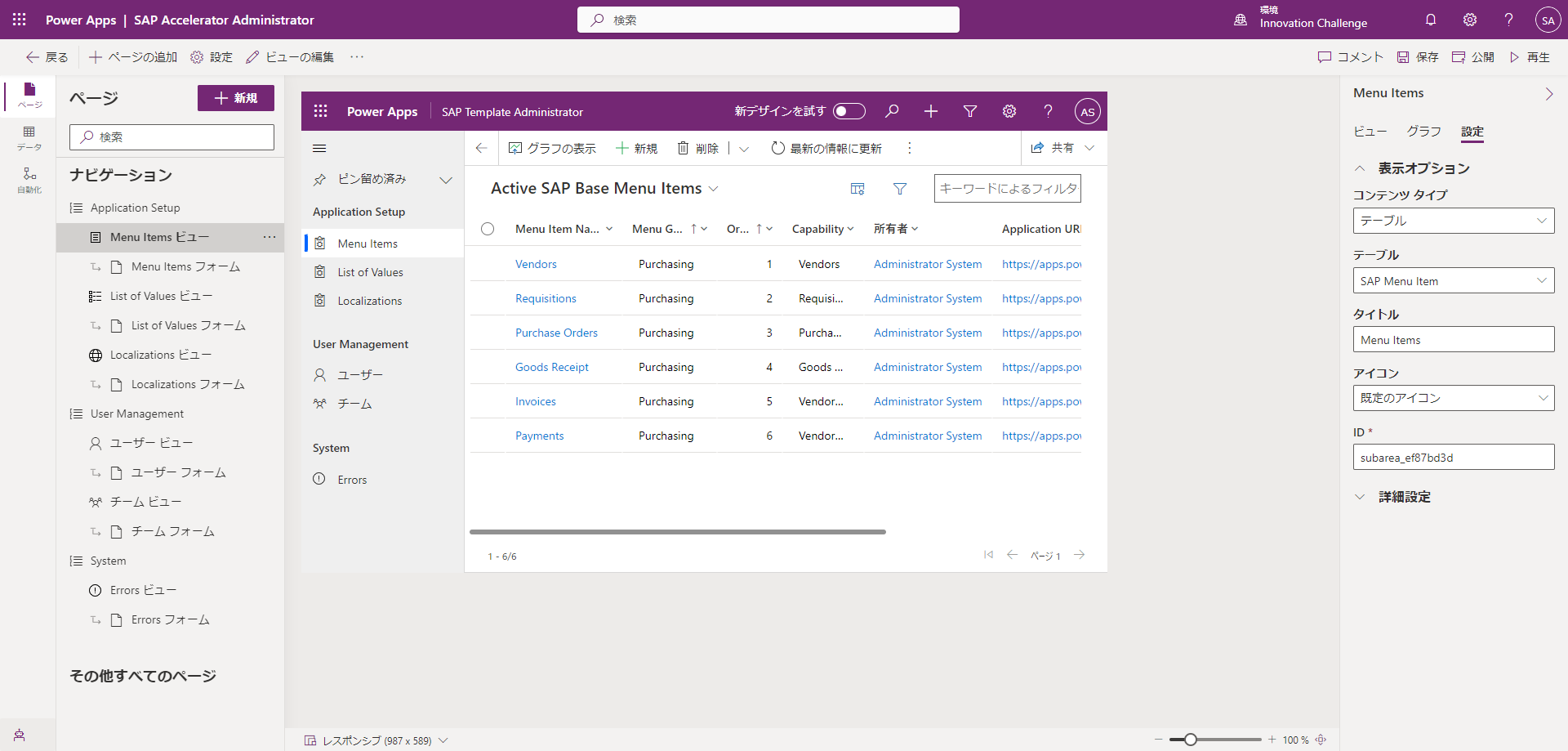Select all rows with header circle checkbox
Viewport: 1568px width, 751px height.
pyautogui.click(x=488, y=229)
